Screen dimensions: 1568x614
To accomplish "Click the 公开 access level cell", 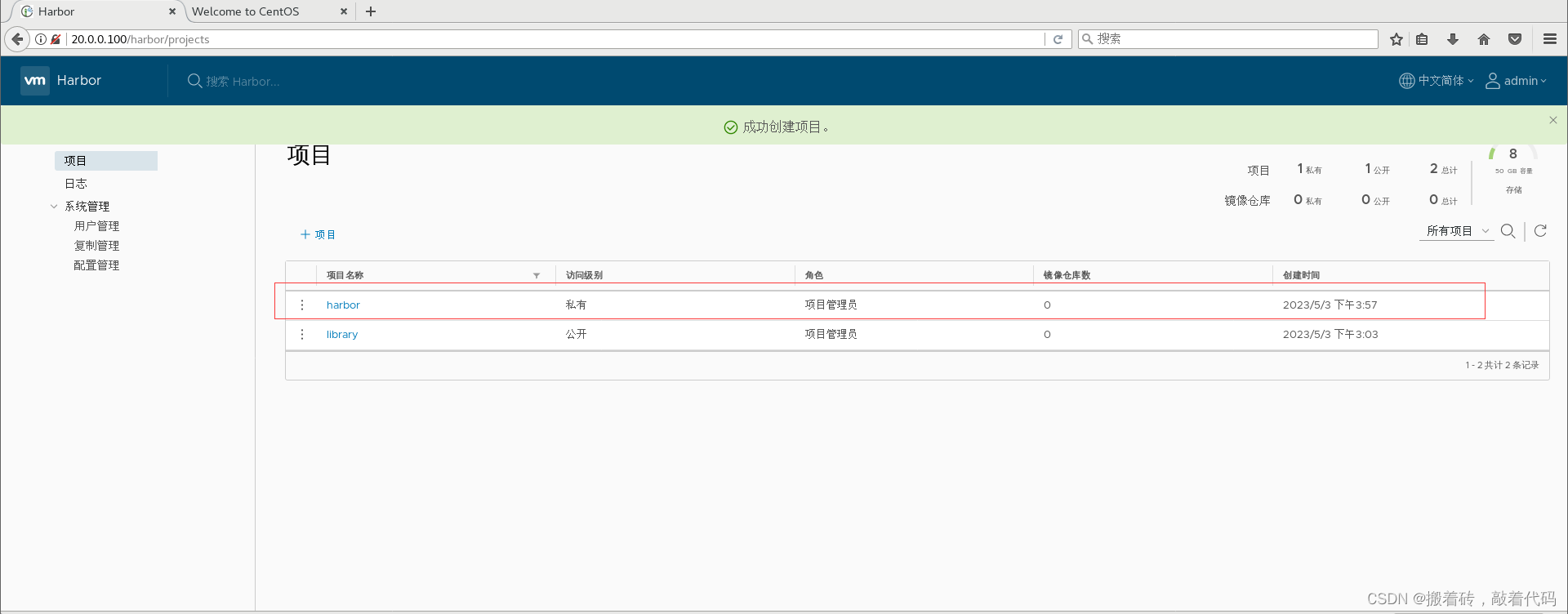I will pyautogui.click(x=576, y=334).
